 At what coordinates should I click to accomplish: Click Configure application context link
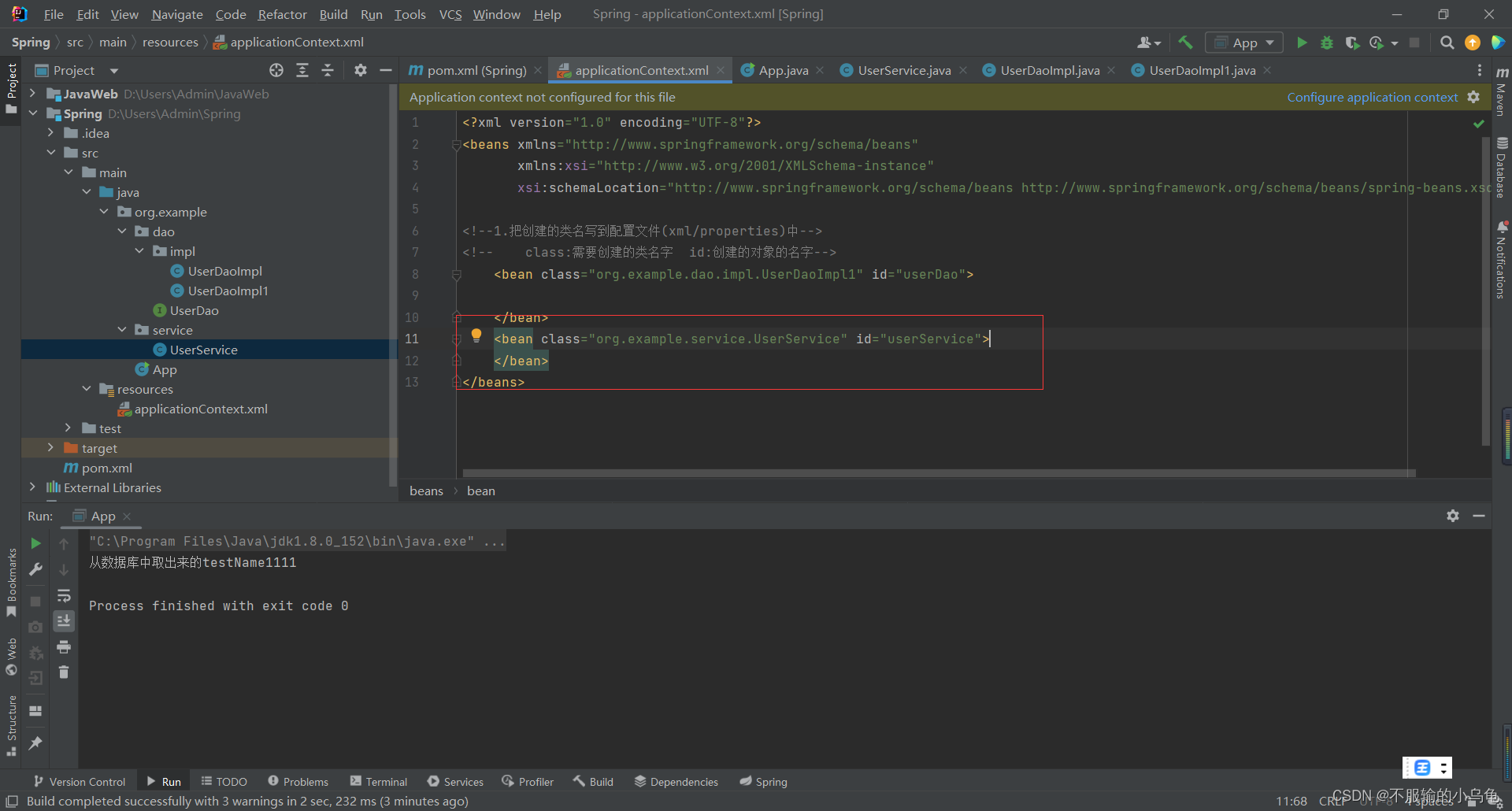pos(1372,97)
